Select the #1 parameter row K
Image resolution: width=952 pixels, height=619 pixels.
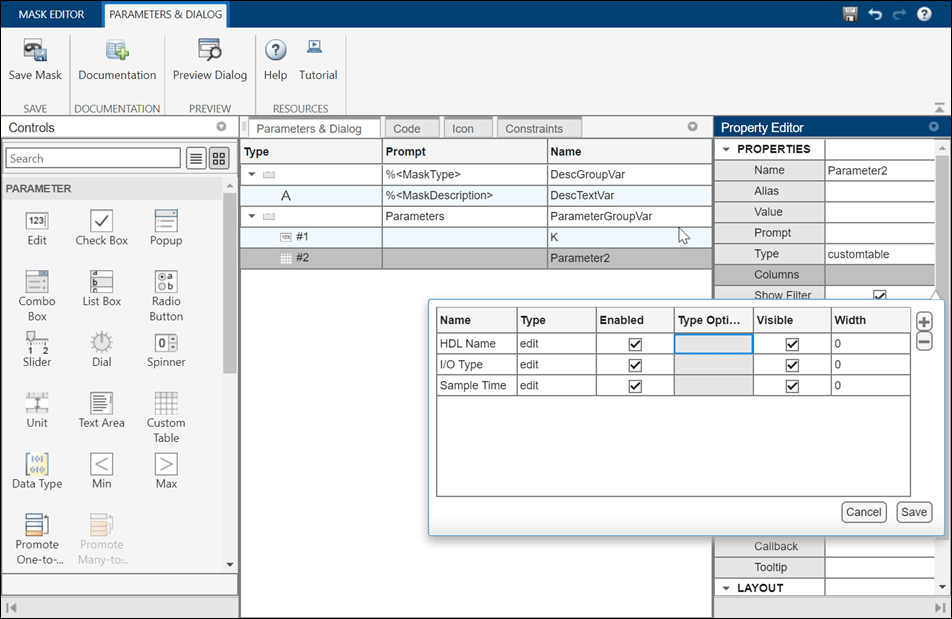click(x=476, y=237)
